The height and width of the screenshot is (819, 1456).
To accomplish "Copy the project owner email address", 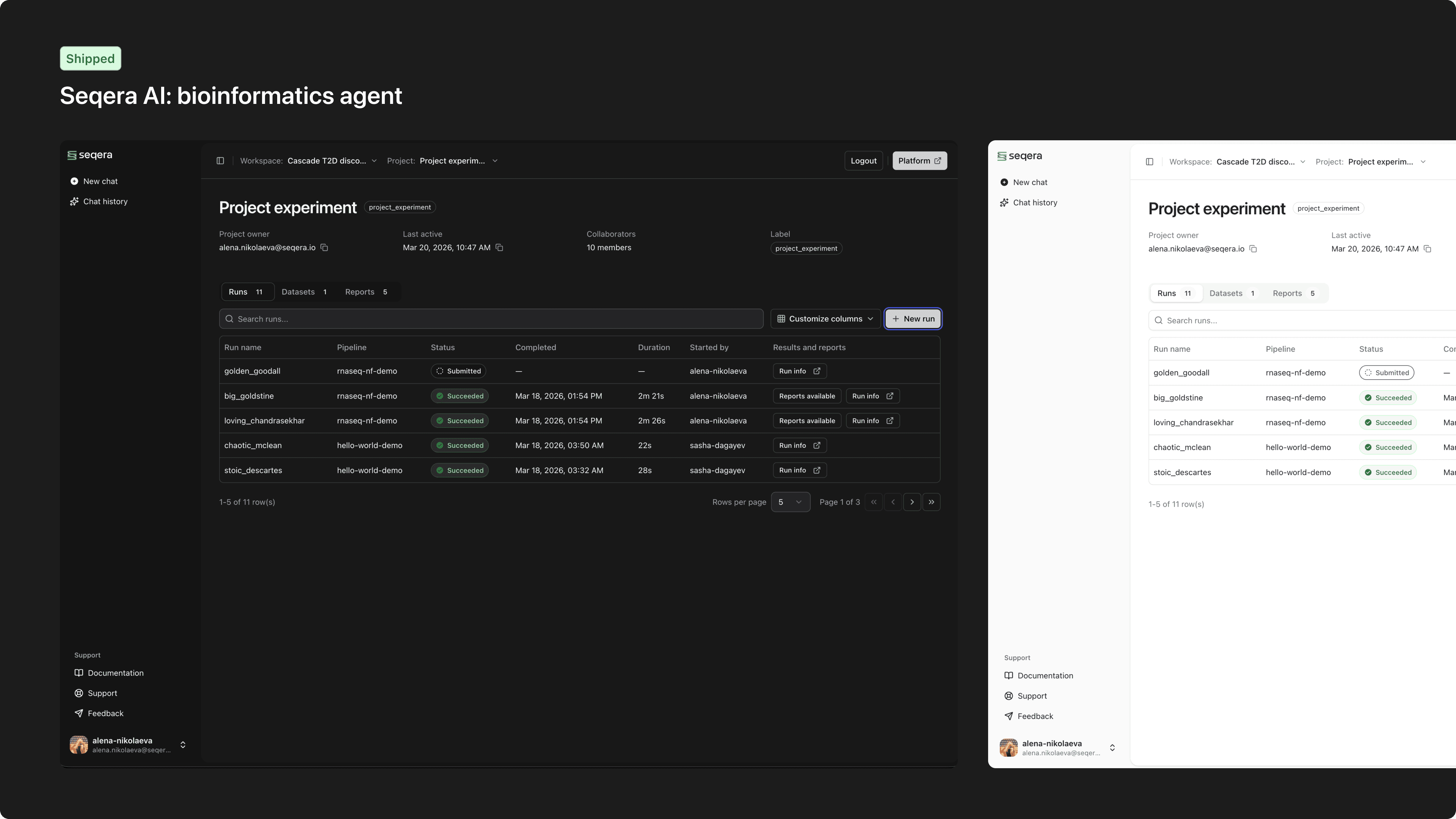I will 324,248.
